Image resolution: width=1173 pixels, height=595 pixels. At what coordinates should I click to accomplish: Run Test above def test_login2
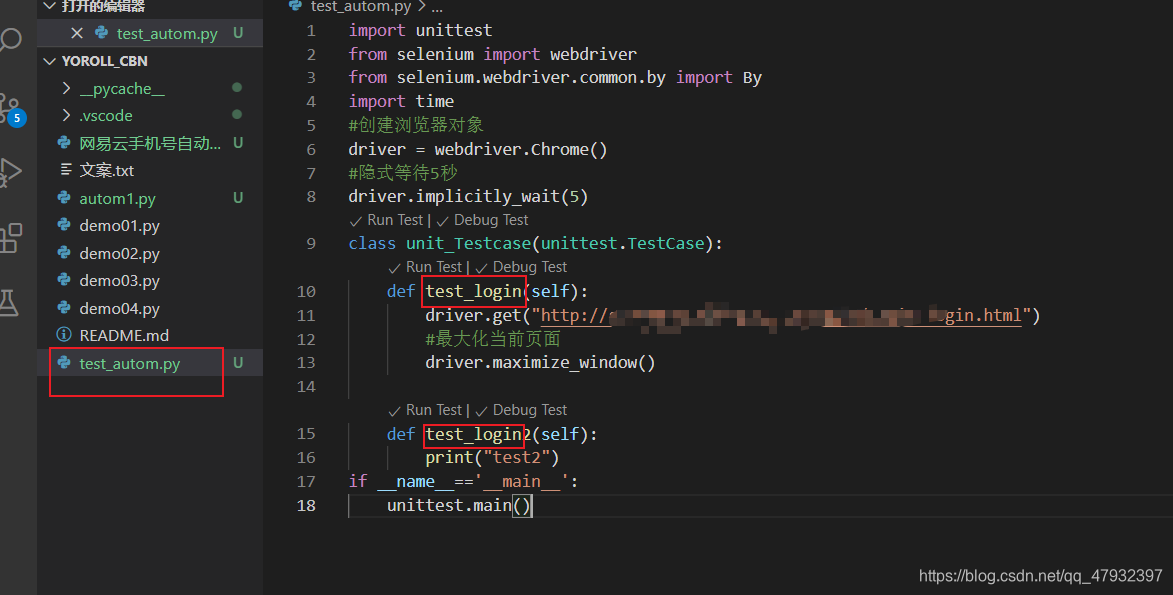point(433,410)
